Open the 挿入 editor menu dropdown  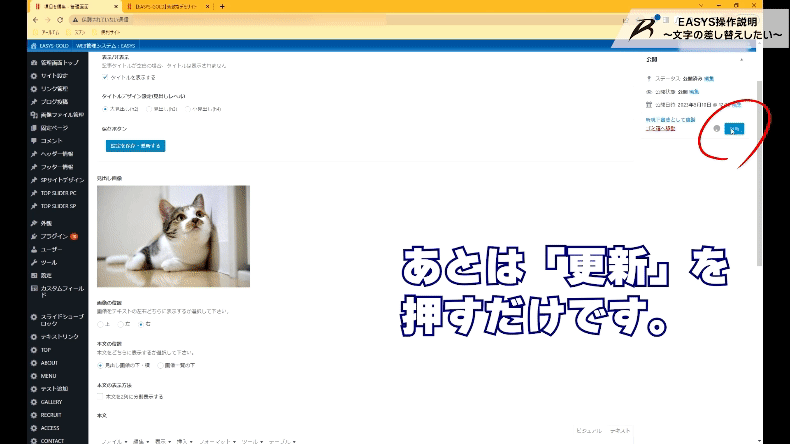184,441
